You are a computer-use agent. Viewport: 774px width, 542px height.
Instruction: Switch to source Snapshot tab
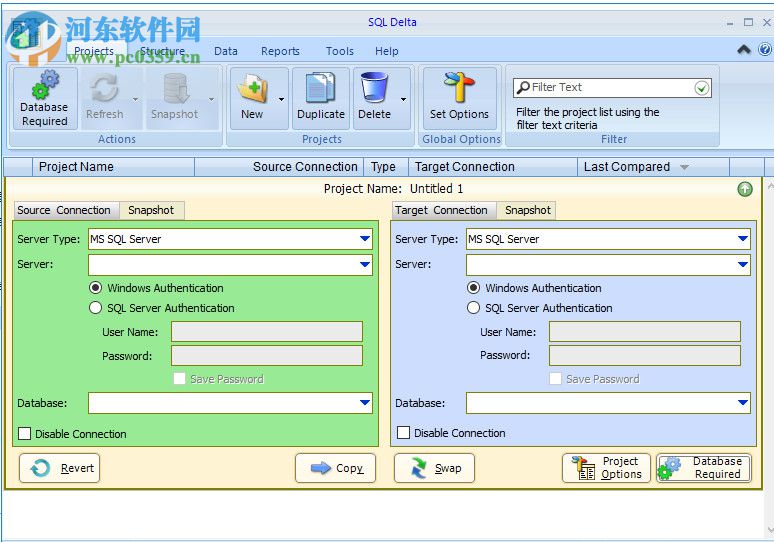click(x=151, y=210)
